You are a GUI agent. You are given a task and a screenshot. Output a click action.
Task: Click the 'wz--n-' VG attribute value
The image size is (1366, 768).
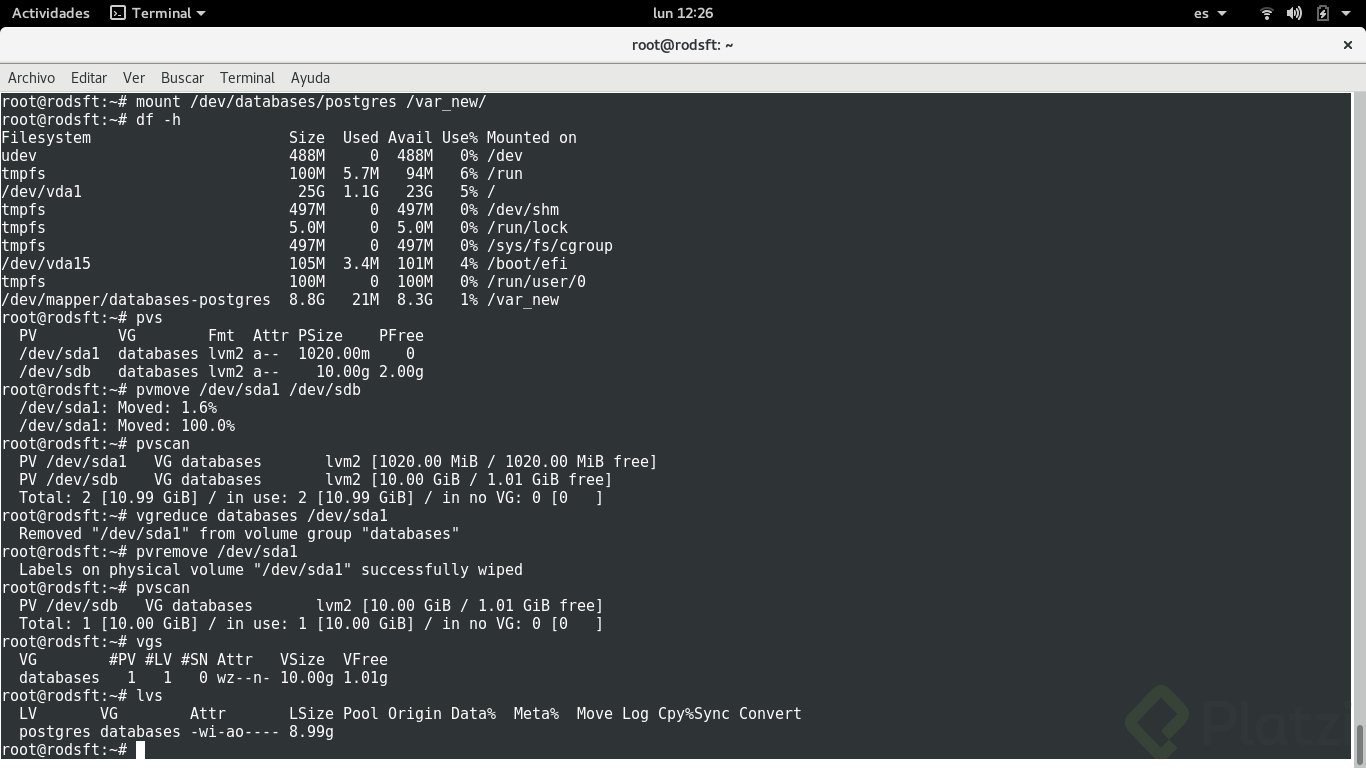(244, 678)
